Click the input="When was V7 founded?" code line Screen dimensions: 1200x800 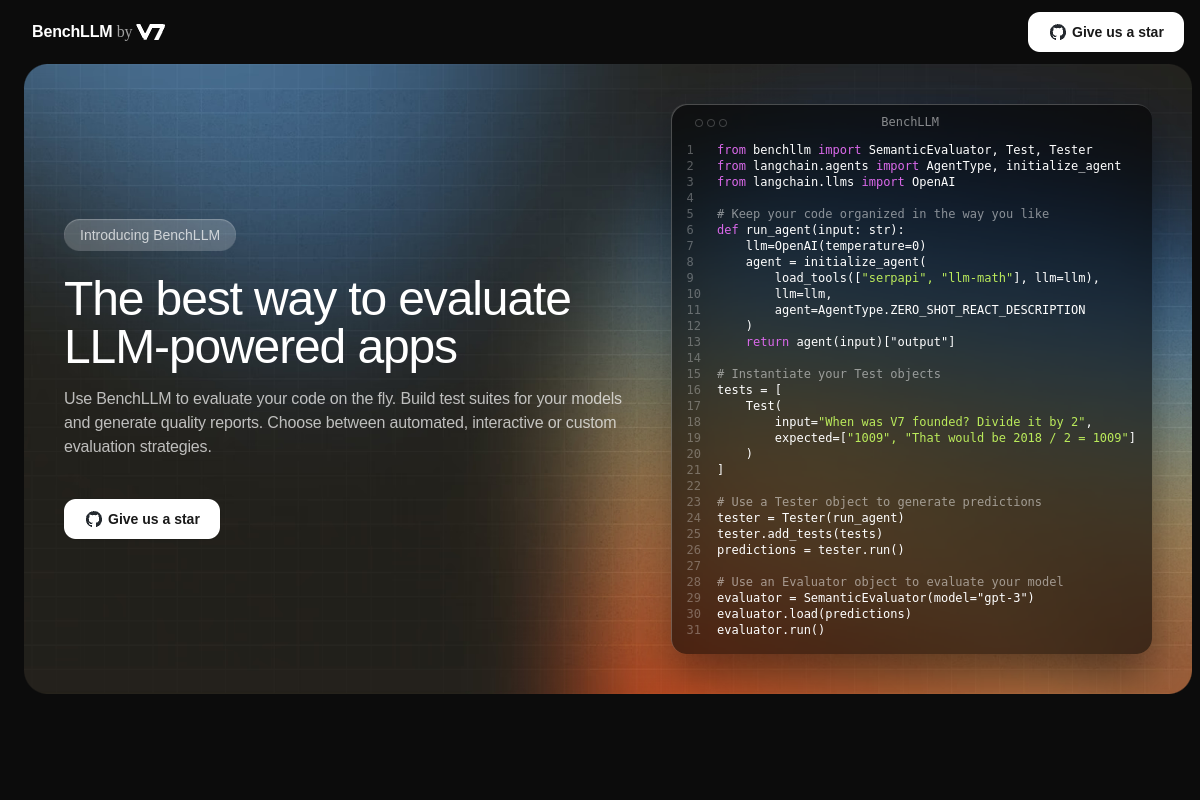[x=934, y=422]
